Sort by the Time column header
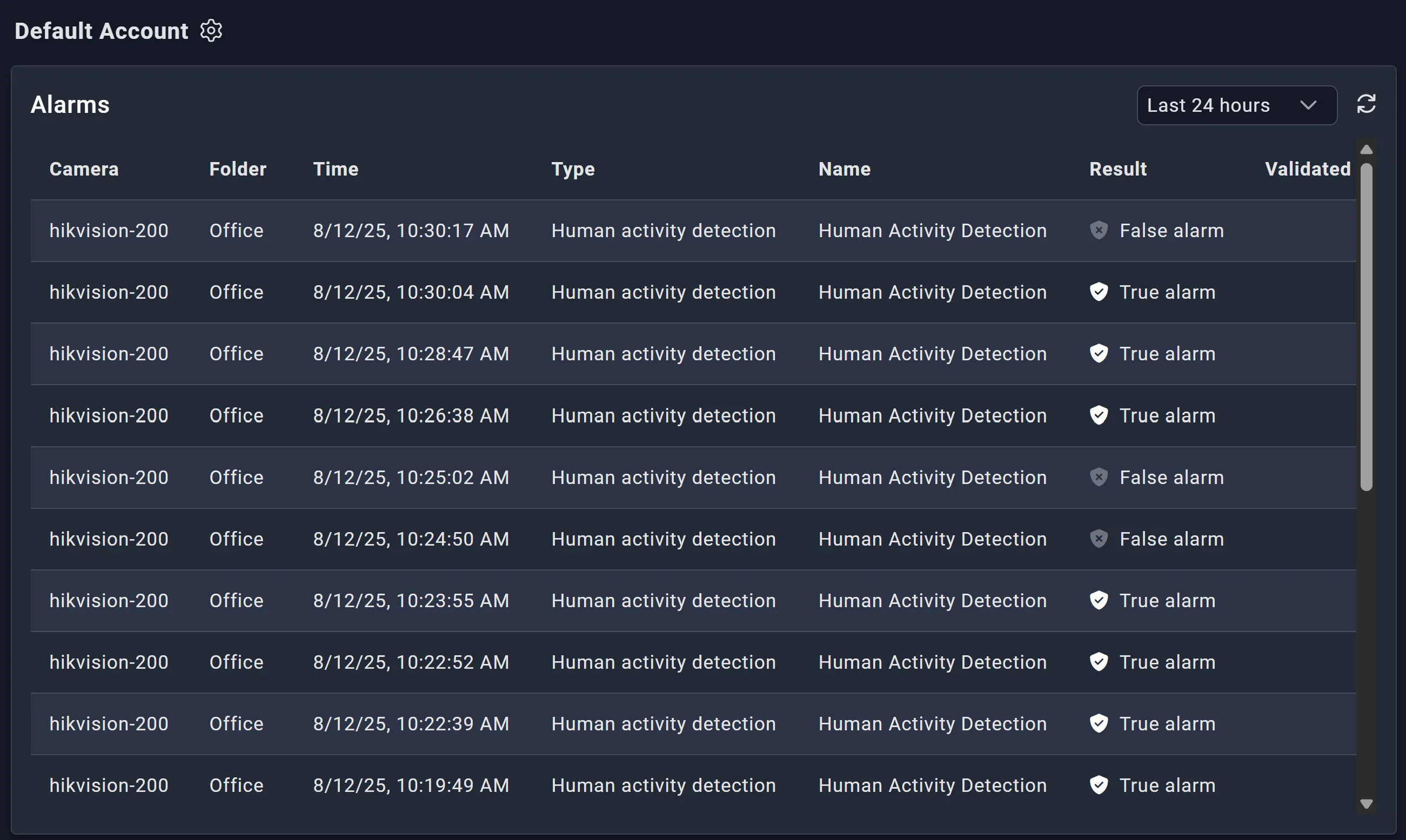Screen dimensions: 1406x840 coord(336,169)
